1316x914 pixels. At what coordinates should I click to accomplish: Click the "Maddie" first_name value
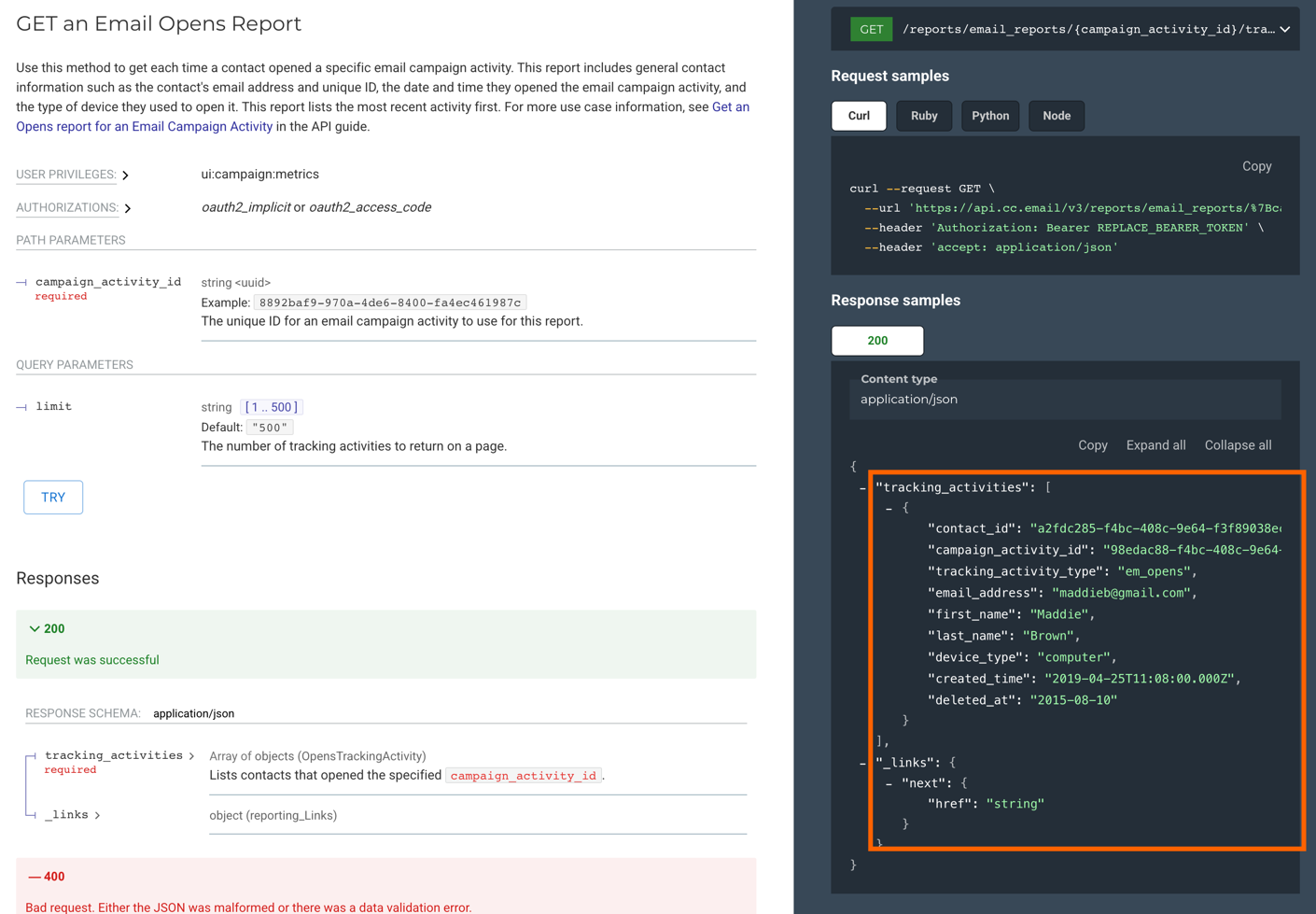tap(1059, 614)
